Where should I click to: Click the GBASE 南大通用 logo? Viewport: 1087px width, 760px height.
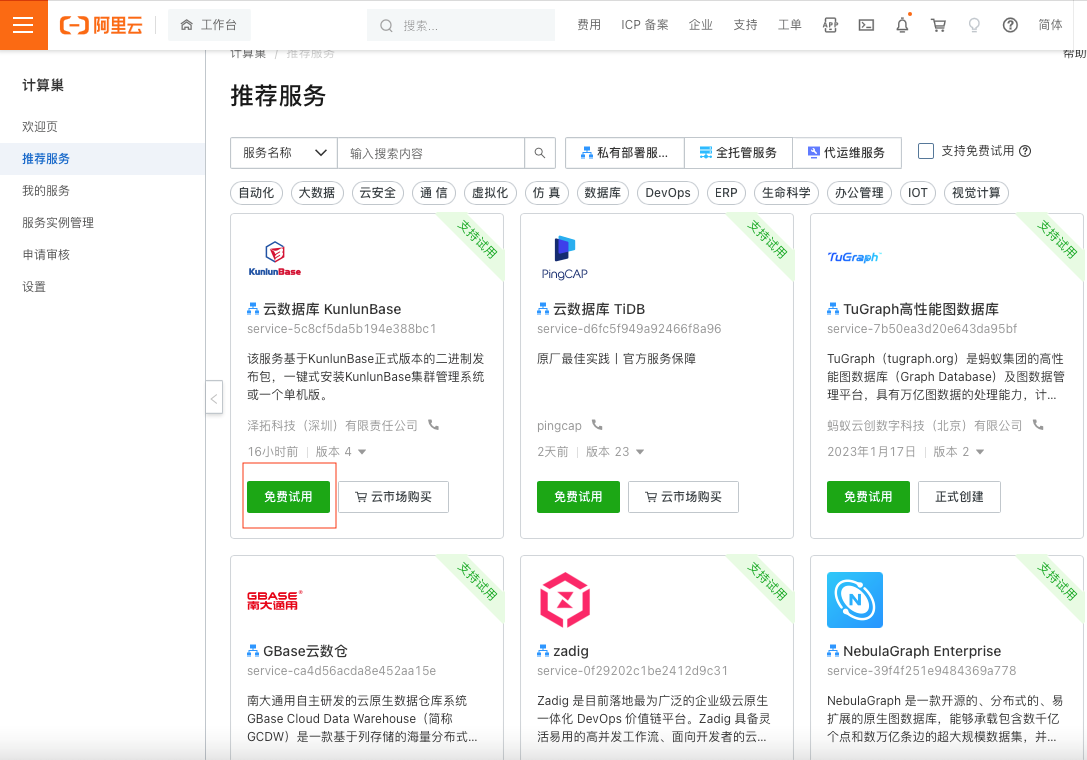[275, 600]
